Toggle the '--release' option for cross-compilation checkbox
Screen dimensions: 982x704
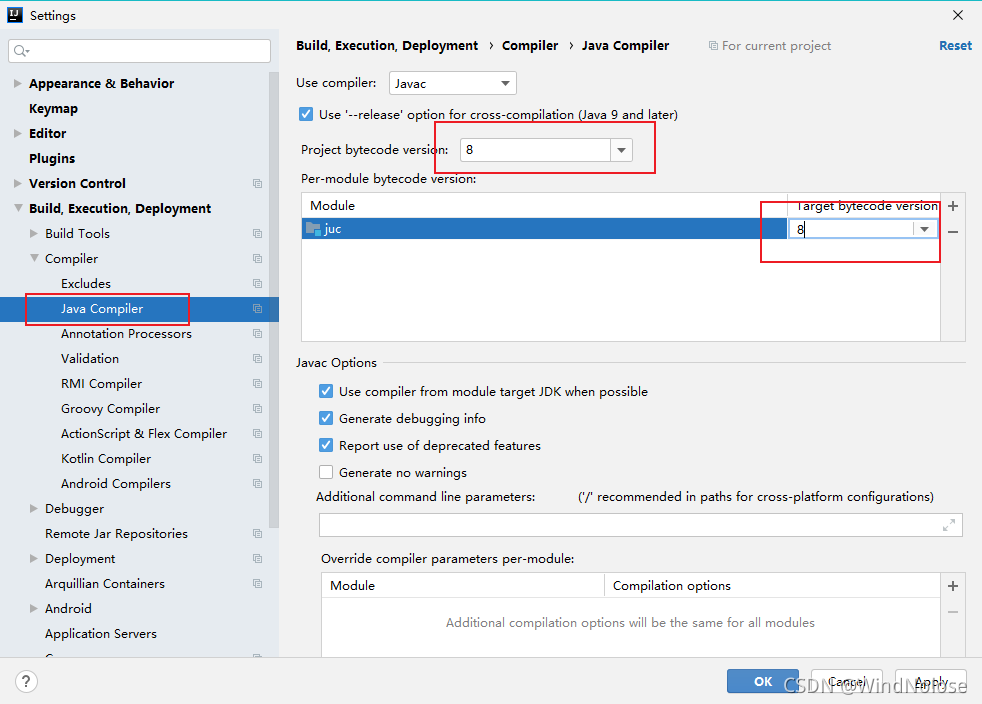point(306,115)
